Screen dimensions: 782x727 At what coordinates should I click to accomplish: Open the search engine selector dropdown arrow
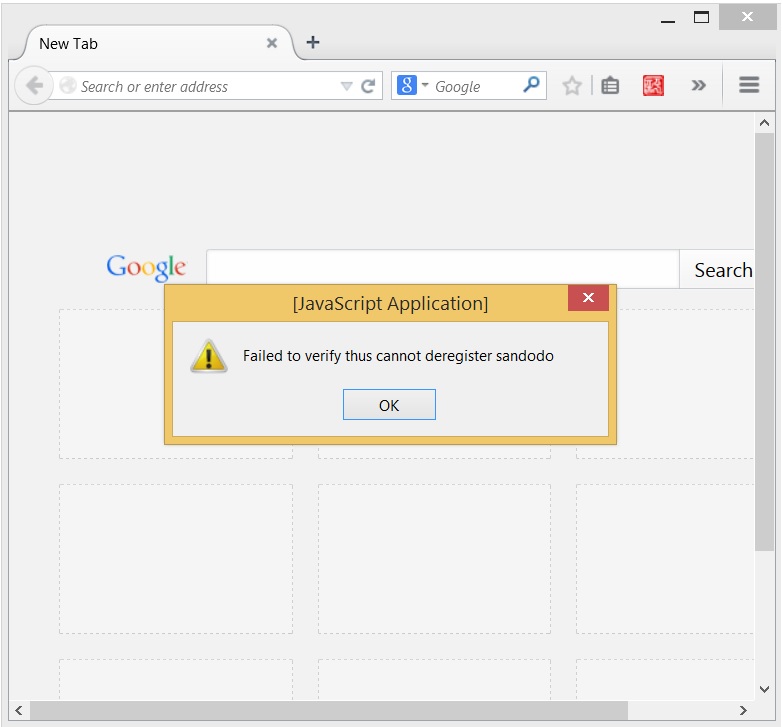click(x=425, y=85)
